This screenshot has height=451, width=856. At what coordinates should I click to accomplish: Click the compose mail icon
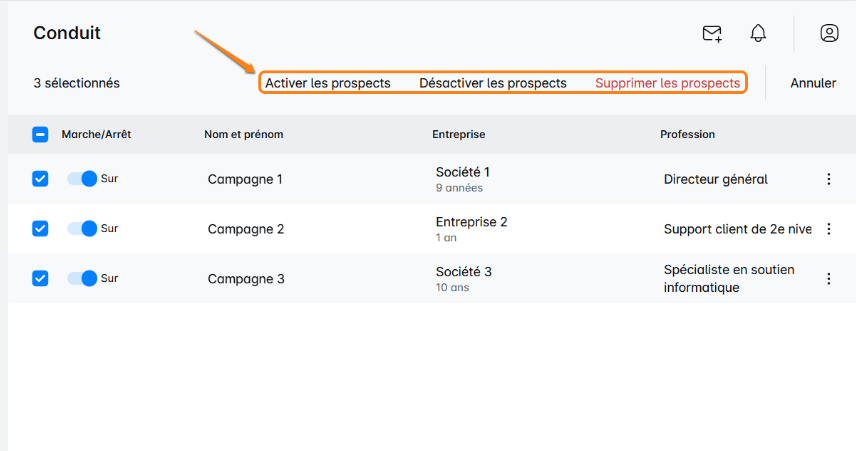712,34
